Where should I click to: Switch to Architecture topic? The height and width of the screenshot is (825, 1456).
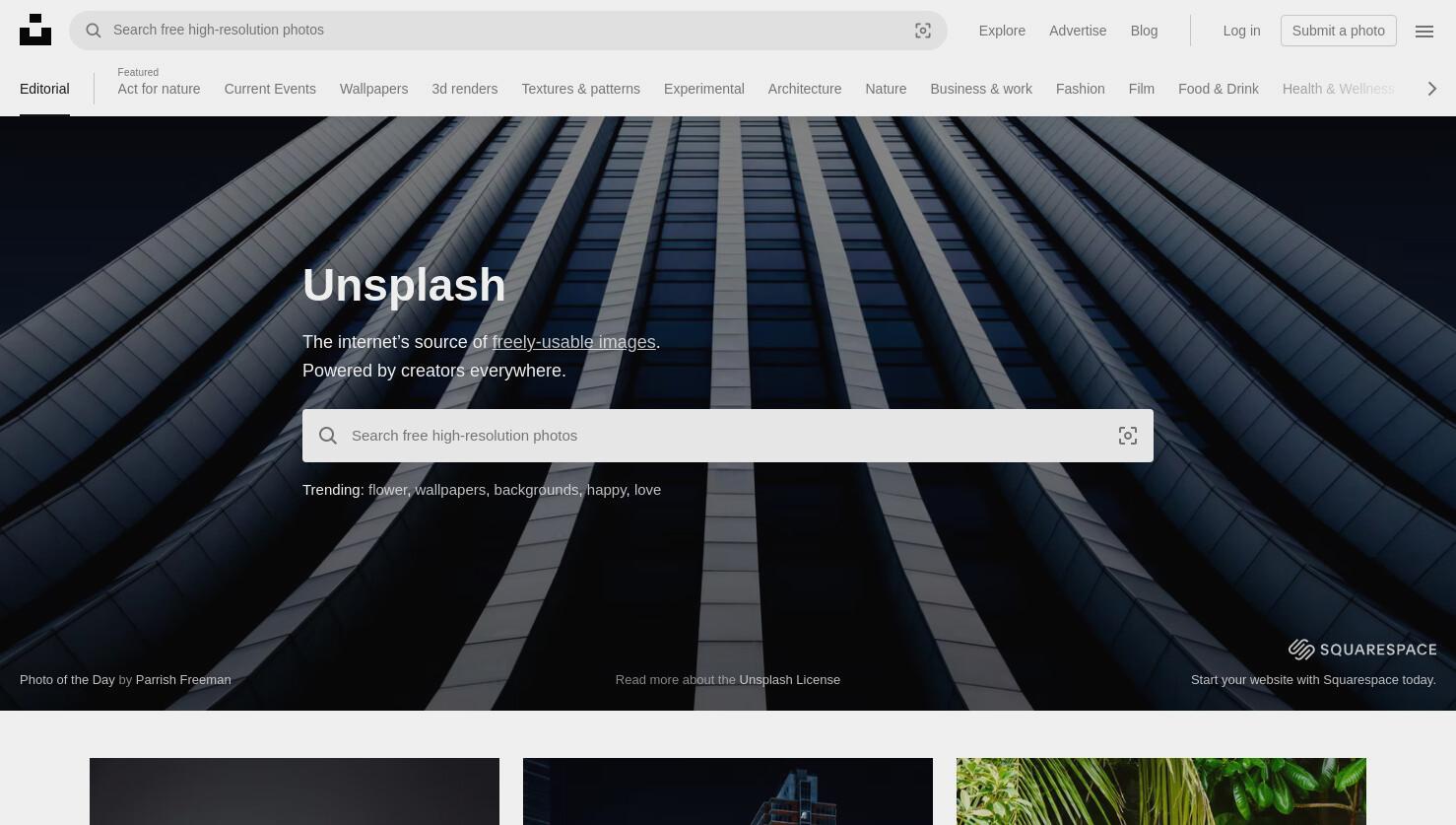point(805,89)
